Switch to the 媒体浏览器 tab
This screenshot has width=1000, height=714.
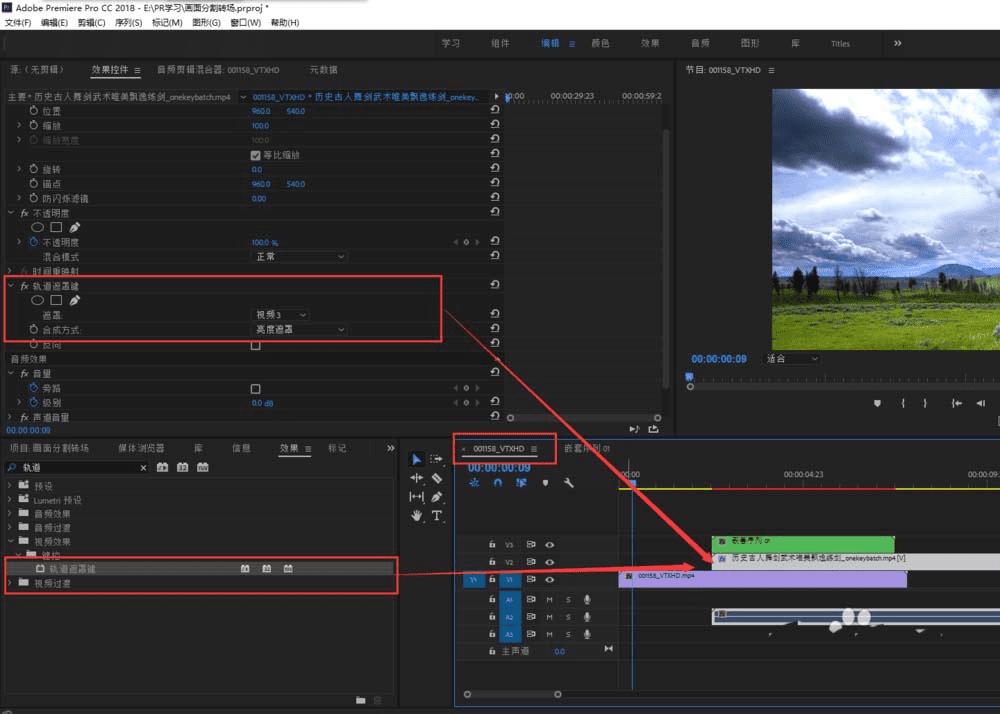tap(141, 448)
